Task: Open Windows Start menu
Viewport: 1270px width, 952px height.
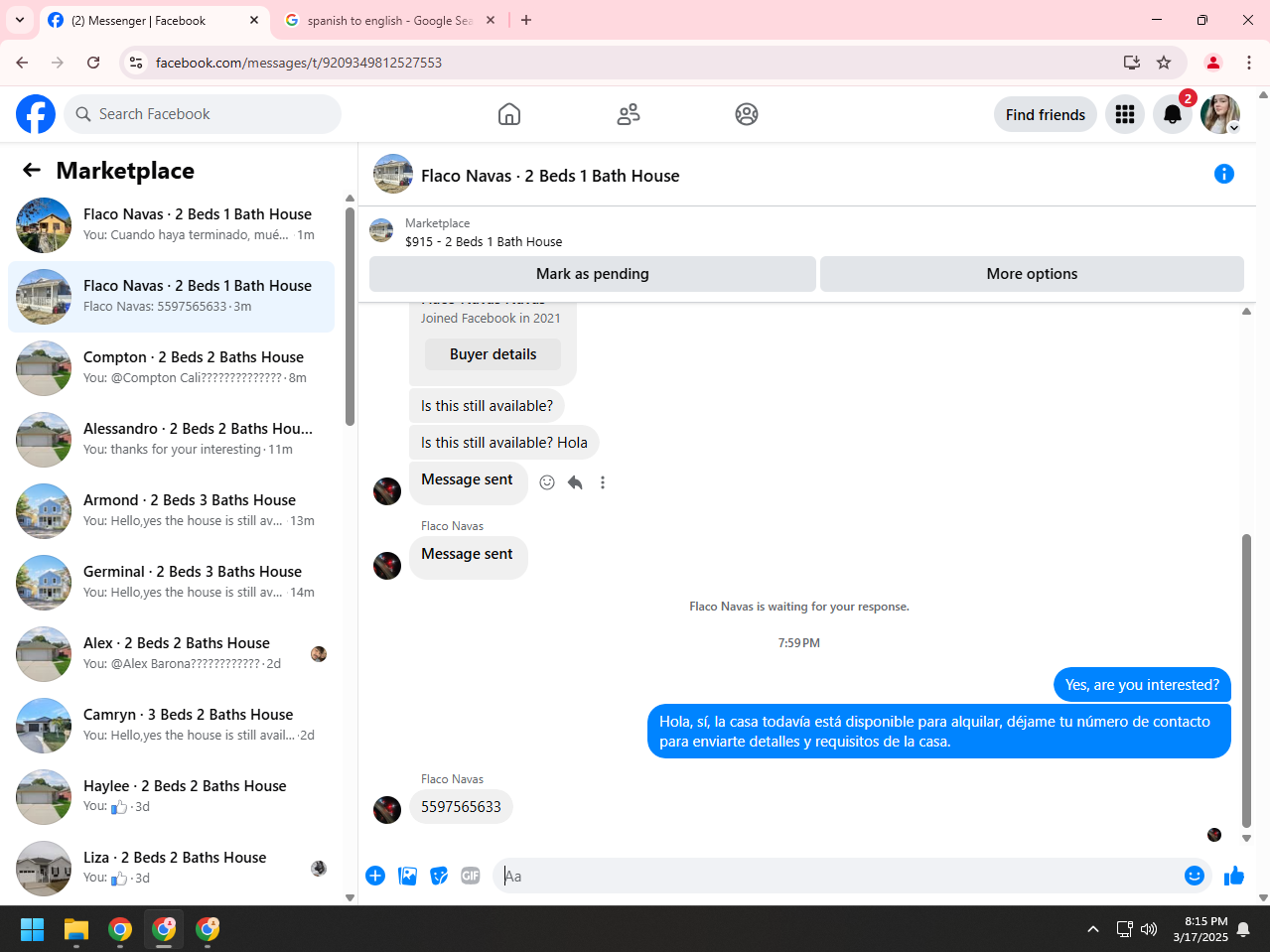Action: pos(33,929)
